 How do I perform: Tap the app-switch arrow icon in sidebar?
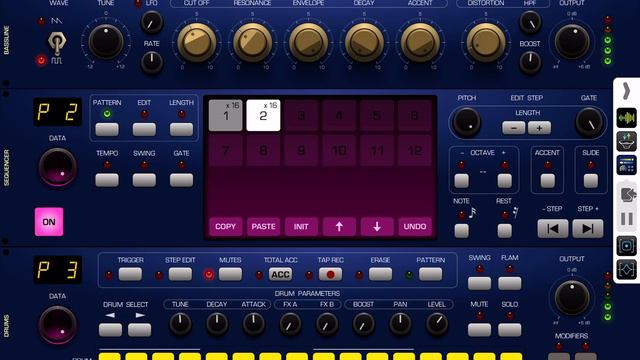[628, 194]
